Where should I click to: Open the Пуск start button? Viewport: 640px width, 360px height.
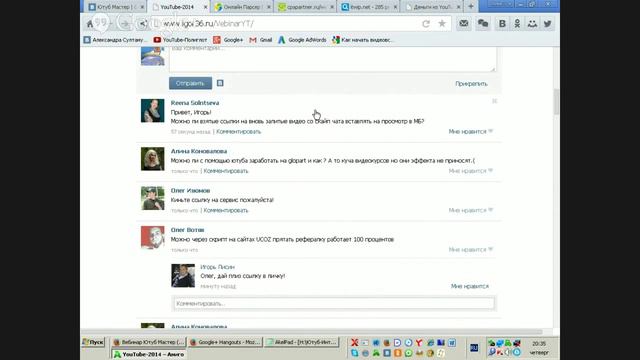point(93,342)
